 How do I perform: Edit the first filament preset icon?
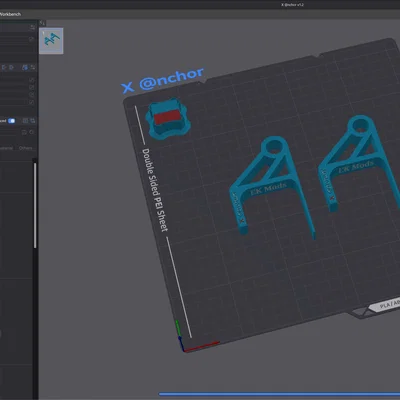click(32, 80)
